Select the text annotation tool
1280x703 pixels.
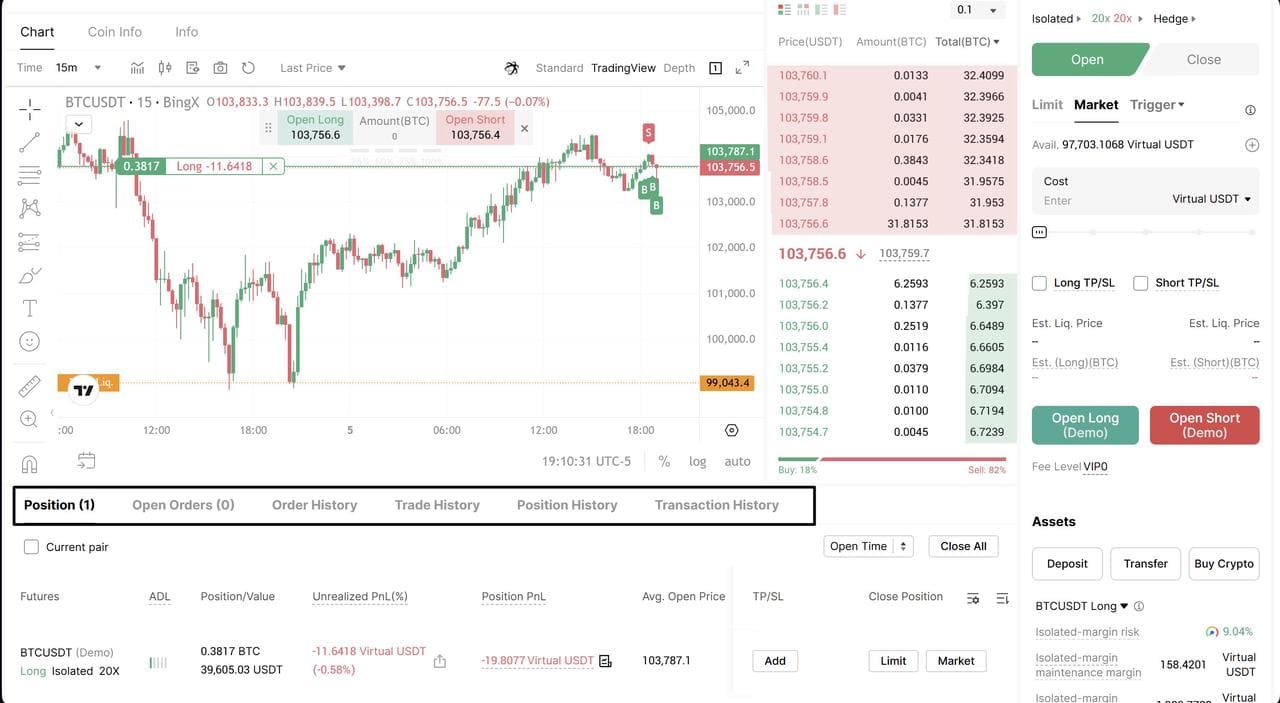(x=30, y=308)
